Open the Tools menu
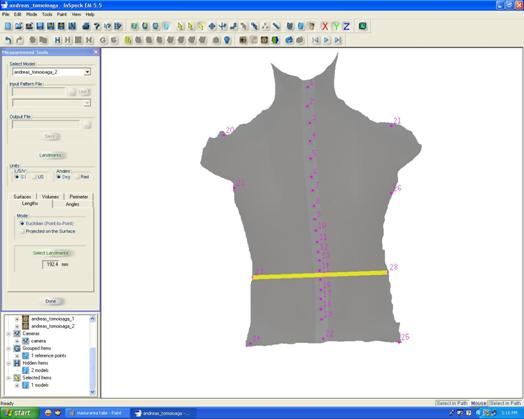 coord(47,14)
